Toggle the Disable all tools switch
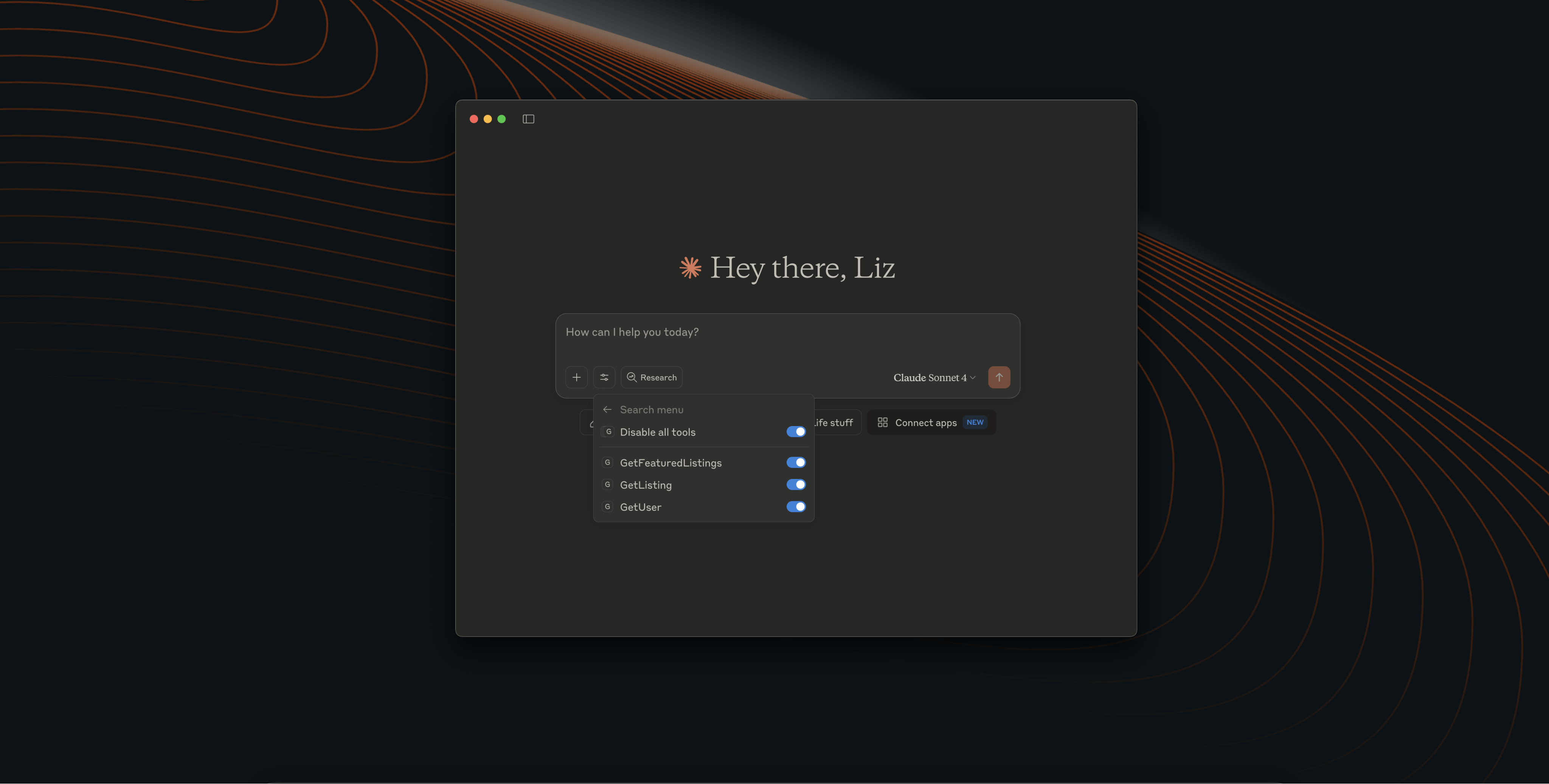The image size is (1549, 784). pyautogui.click(x=796, y=432)
